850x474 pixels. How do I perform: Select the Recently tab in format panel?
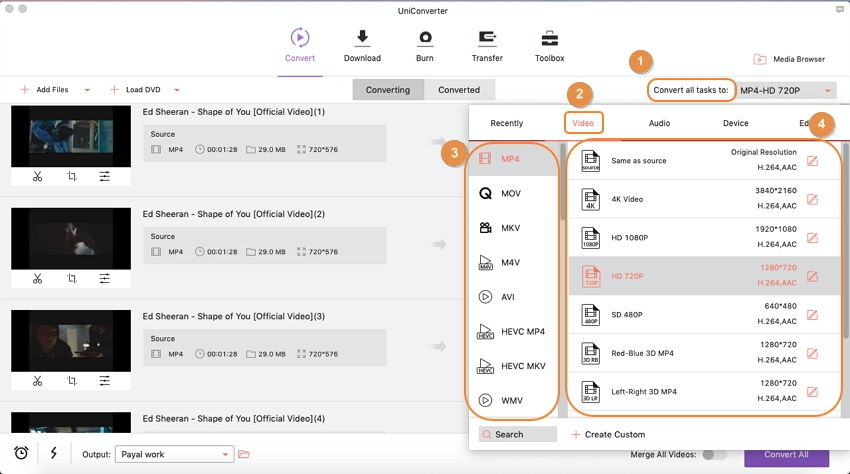[506, 123]
